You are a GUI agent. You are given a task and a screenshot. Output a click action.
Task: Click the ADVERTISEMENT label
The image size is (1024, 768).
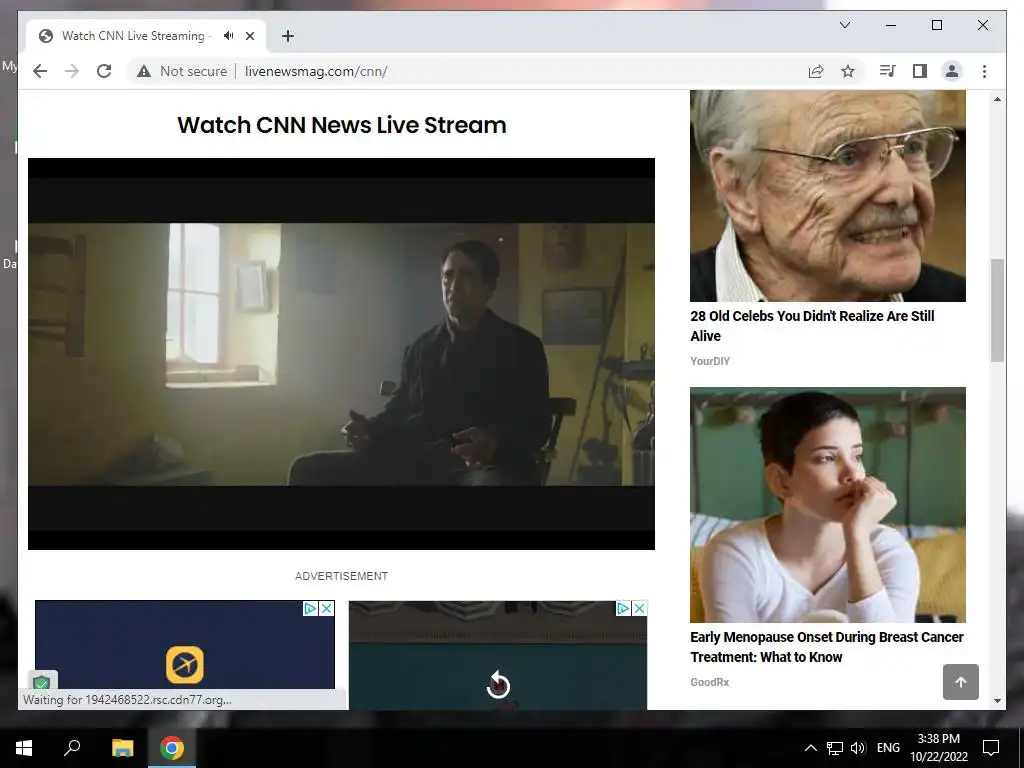tap(341, 576)
